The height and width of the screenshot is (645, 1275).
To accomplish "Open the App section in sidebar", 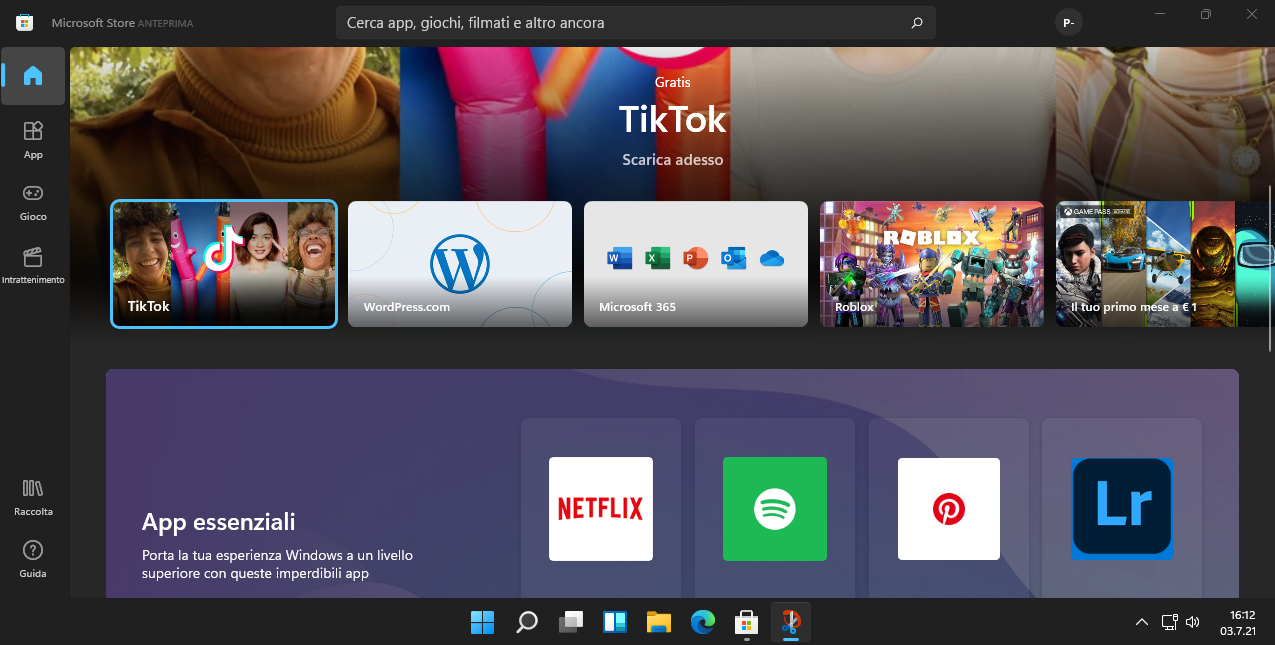I will [33, 139].
